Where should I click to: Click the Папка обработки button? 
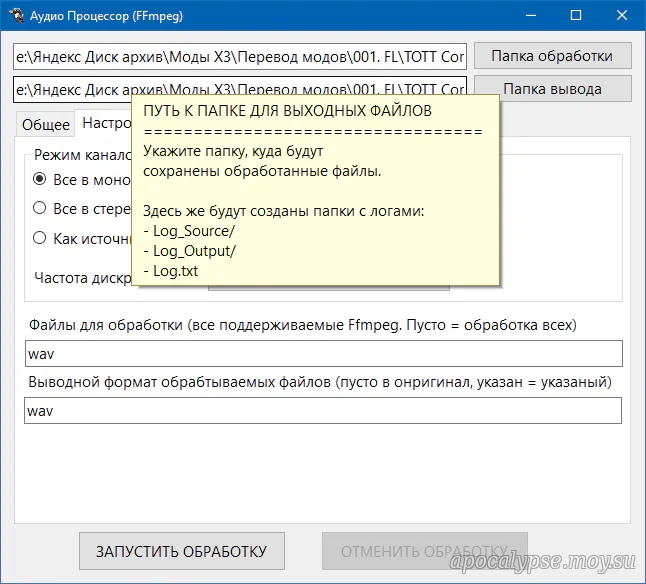(x=552, y=56)
